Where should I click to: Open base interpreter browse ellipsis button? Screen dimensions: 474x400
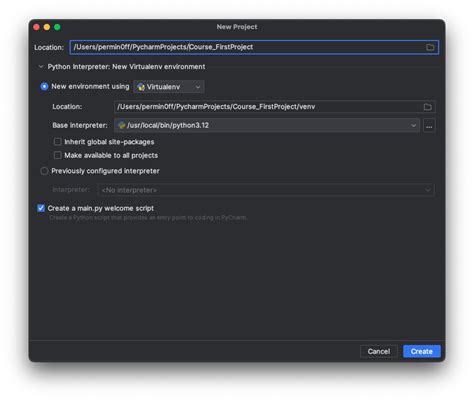[429, 126]
